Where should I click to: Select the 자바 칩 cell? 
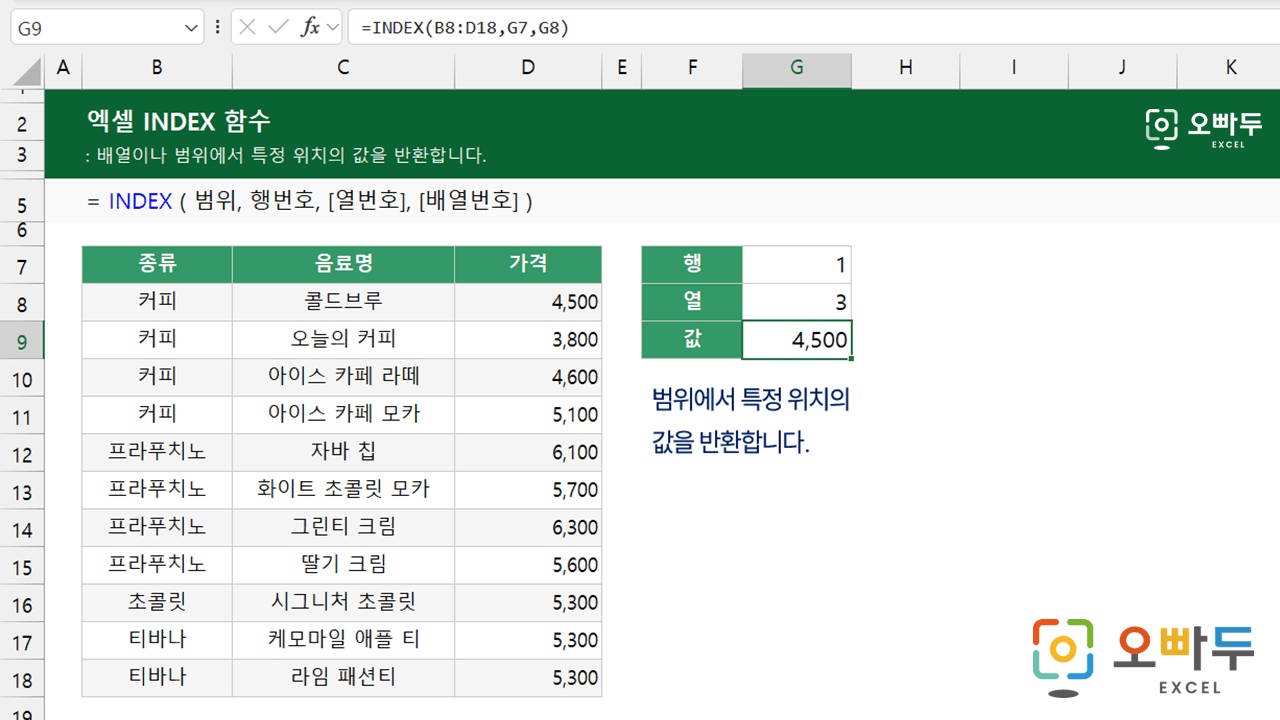343,452
